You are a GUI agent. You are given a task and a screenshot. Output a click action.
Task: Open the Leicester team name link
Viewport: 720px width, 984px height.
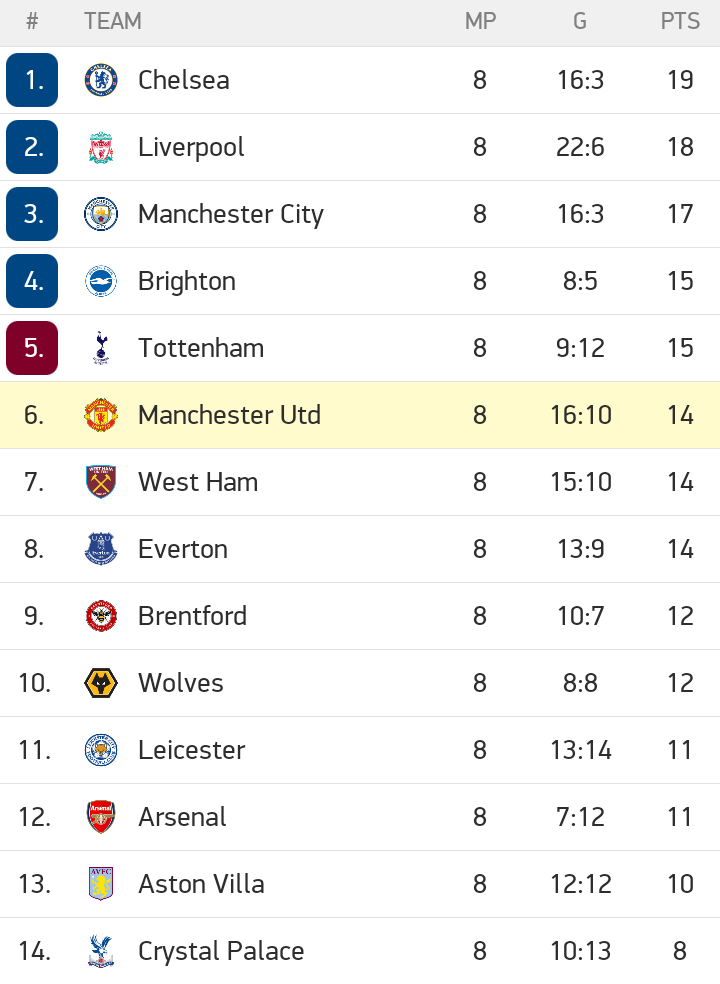click(191, 750)
